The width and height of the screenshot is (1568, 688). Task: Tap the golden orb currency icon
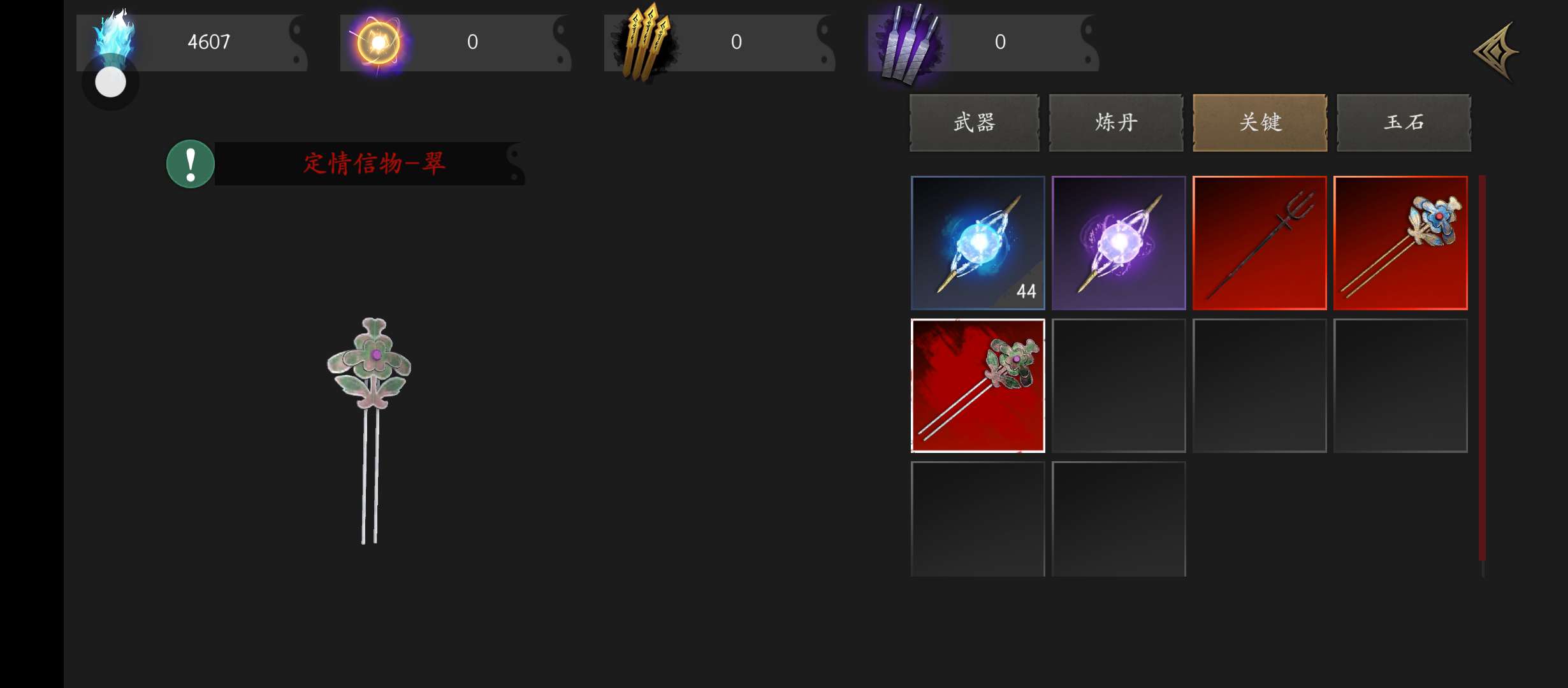pyautogui.click(x=378, y=43)
